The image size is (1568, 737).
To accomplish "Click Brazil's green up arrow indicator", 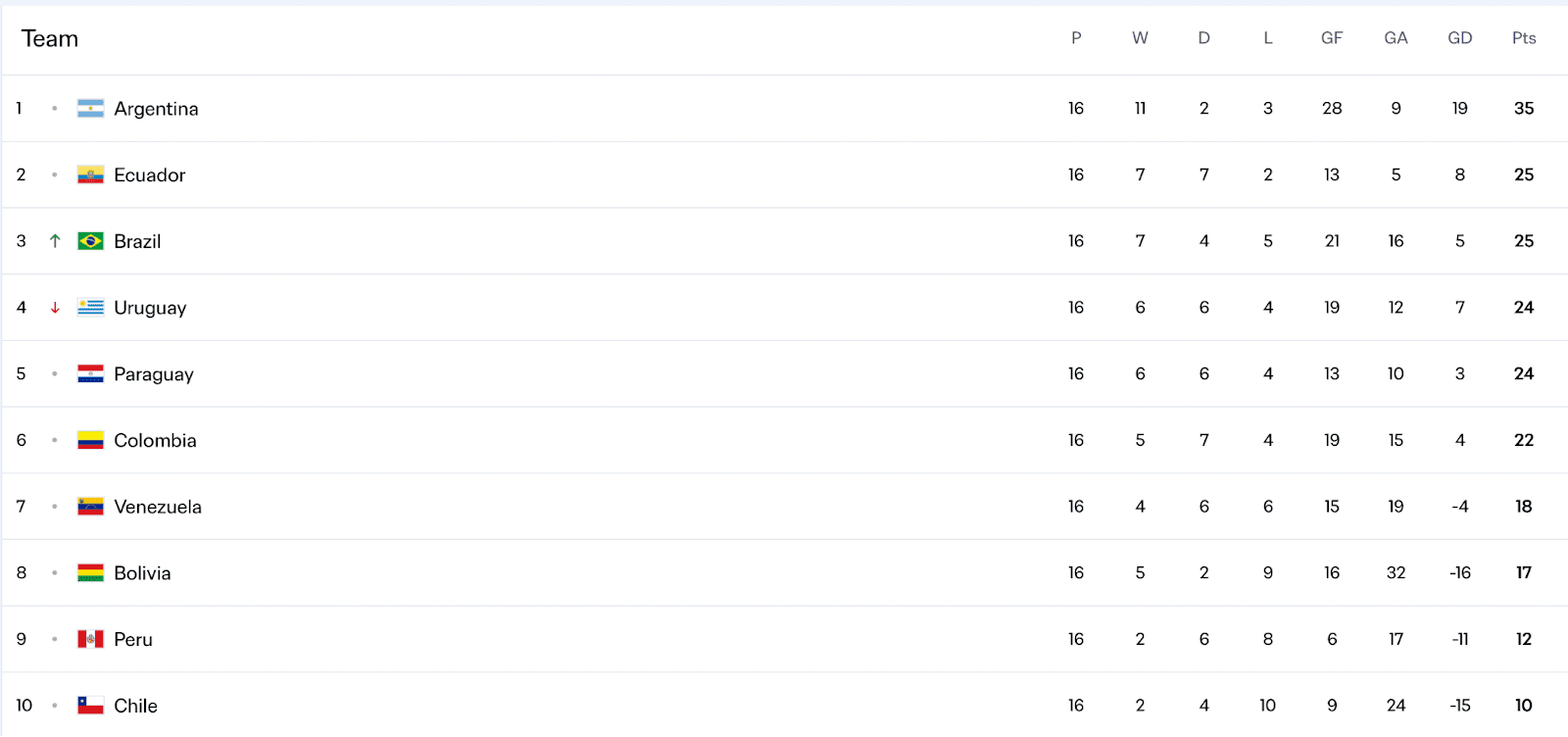I will tap(55, 241).
